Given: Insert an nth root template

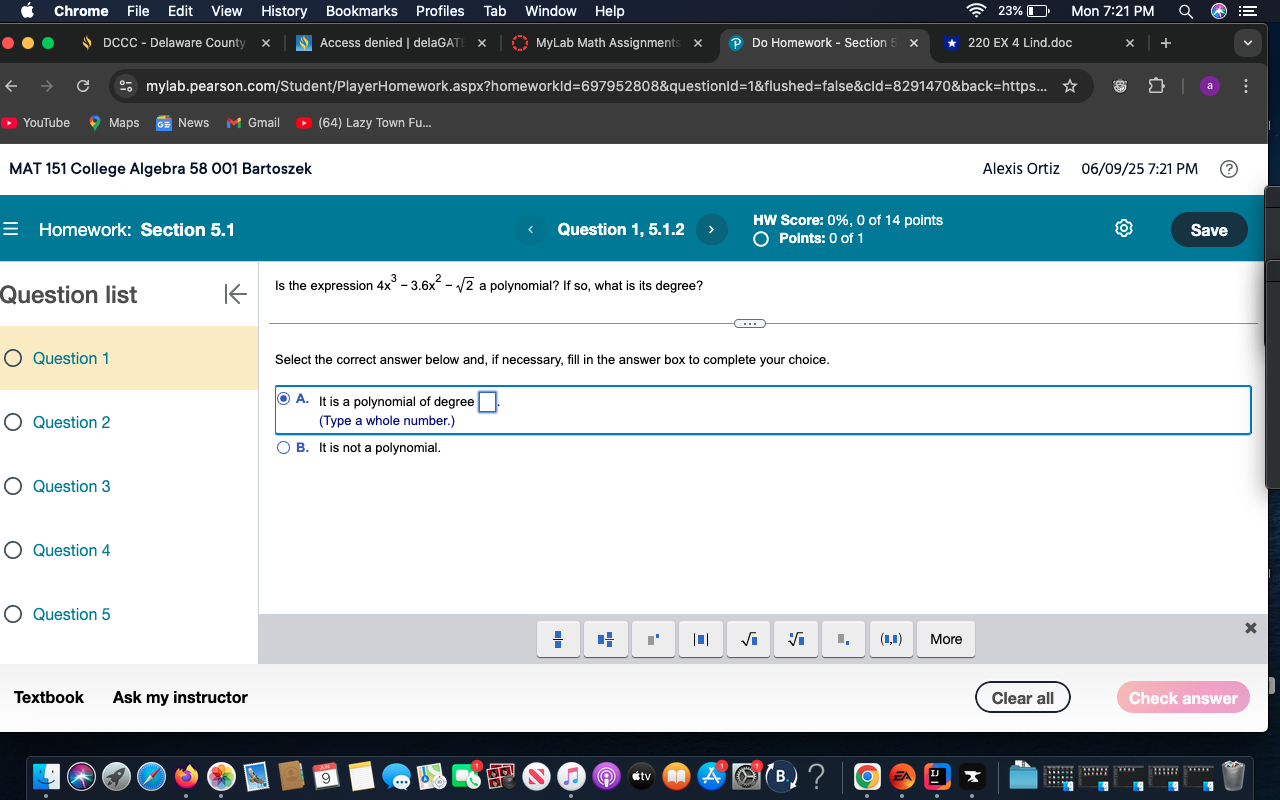Looking at the screenshot, I should coord(795,639).
